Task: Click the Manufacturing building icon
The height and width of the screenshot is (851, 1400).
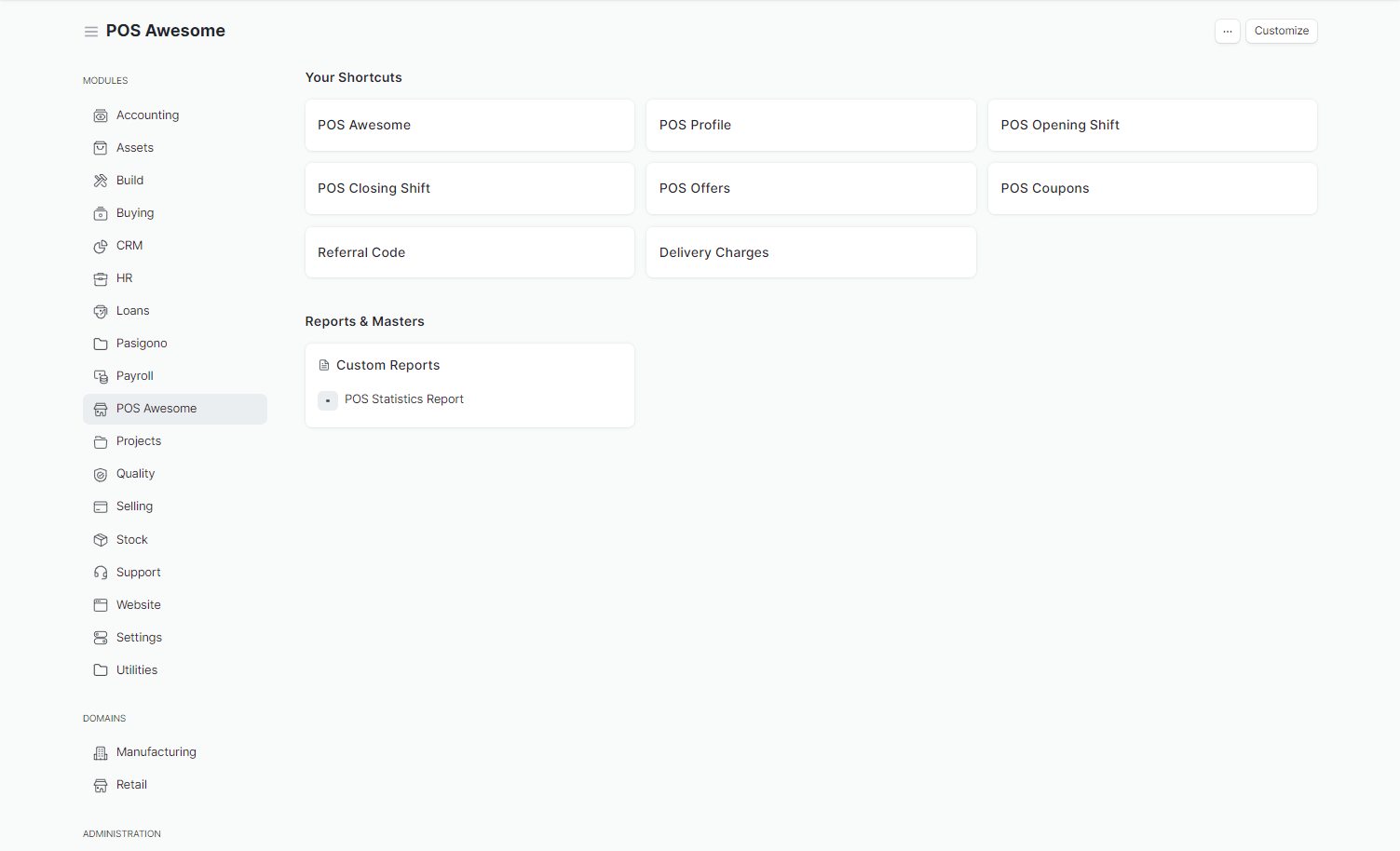Action: (101, 752)
